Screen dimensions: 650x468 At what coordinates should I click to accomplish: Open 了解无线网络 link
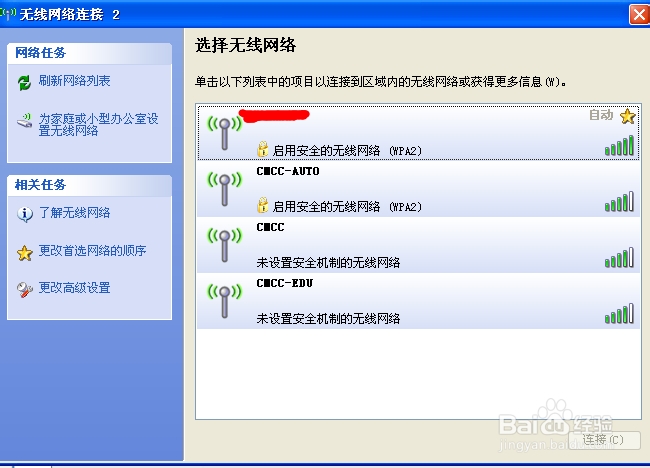tap(74, 213)
